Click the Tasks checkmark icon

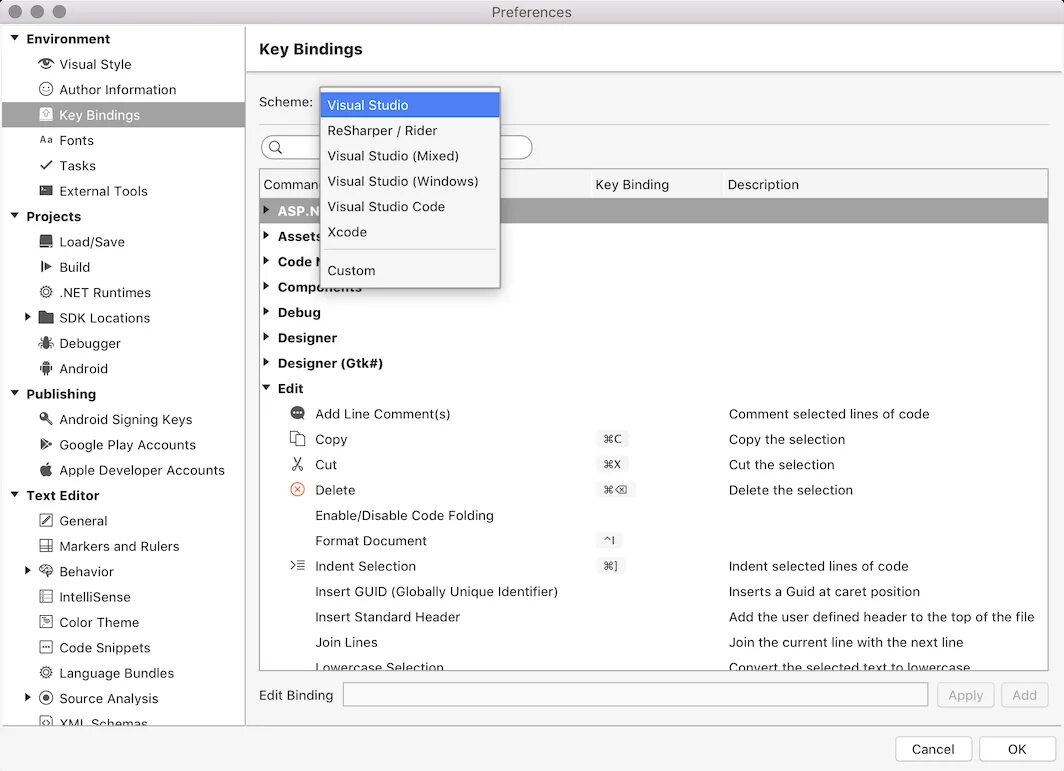point(46,165)
